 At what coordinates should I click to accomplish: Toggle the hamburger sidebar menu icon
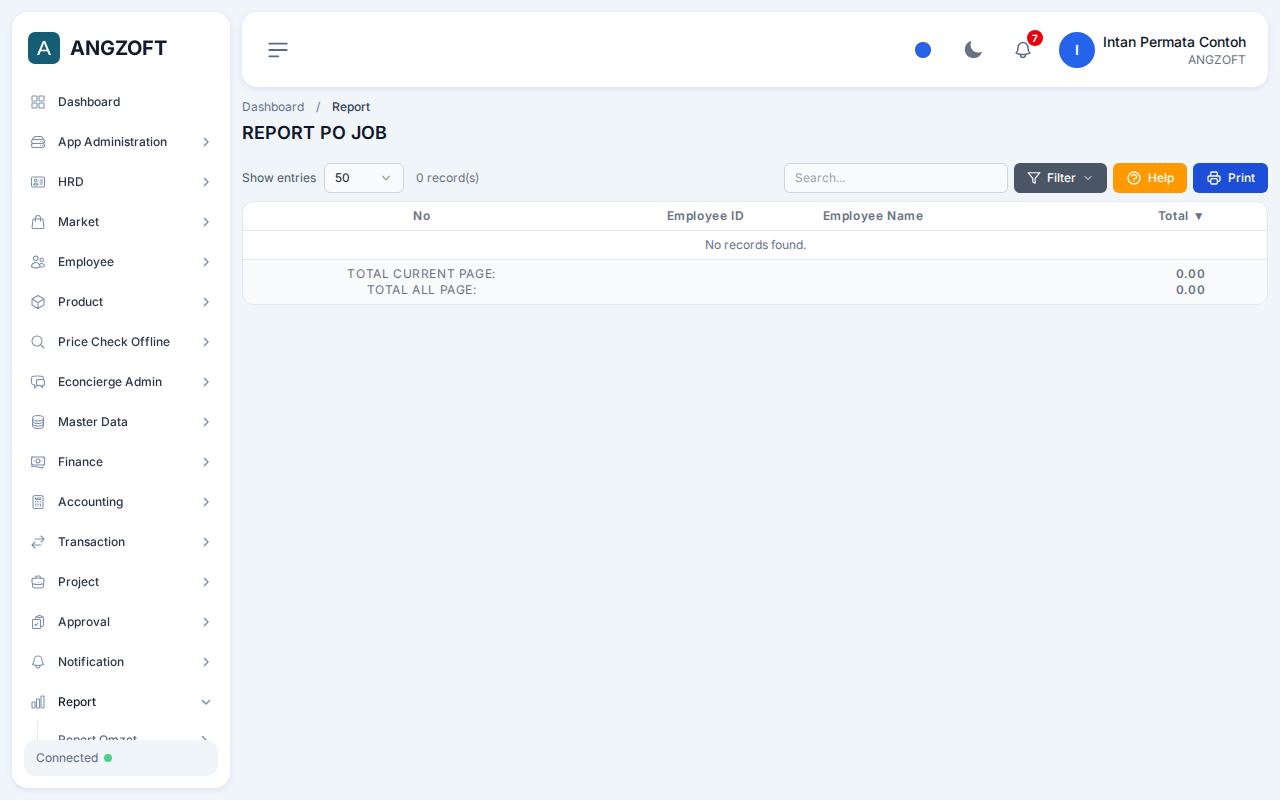[278, 50]
